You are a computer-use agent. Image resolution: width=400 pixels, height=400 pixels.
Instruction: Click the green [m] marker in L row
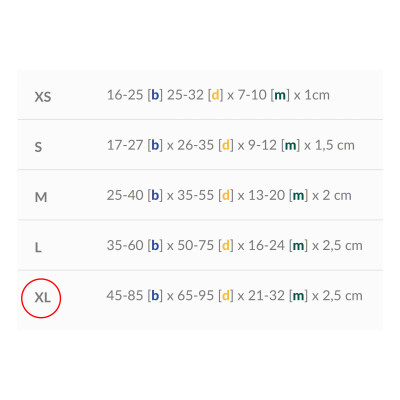point(298,246)
